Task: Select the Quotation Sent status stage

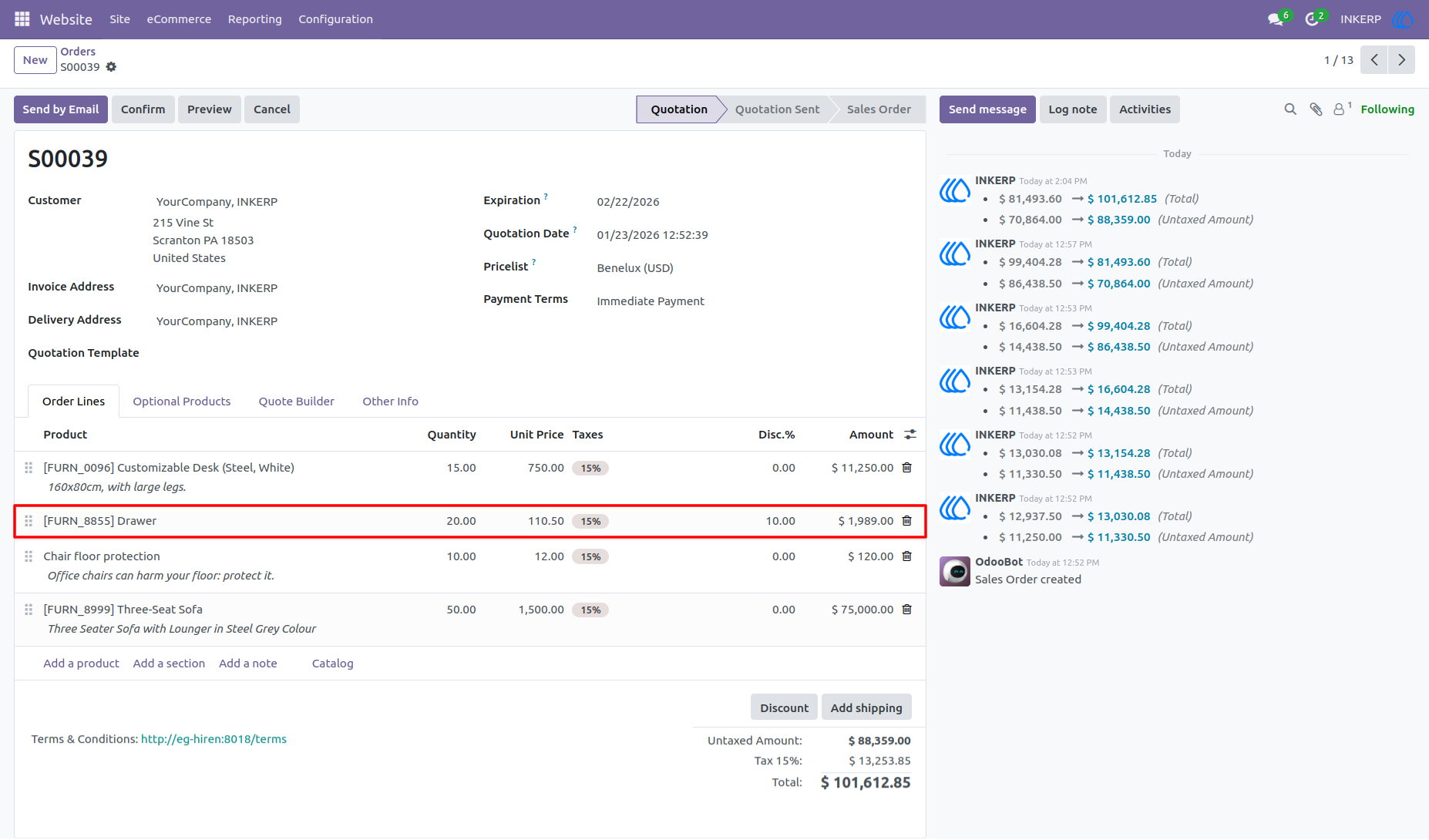Action: tap(777, 109)
